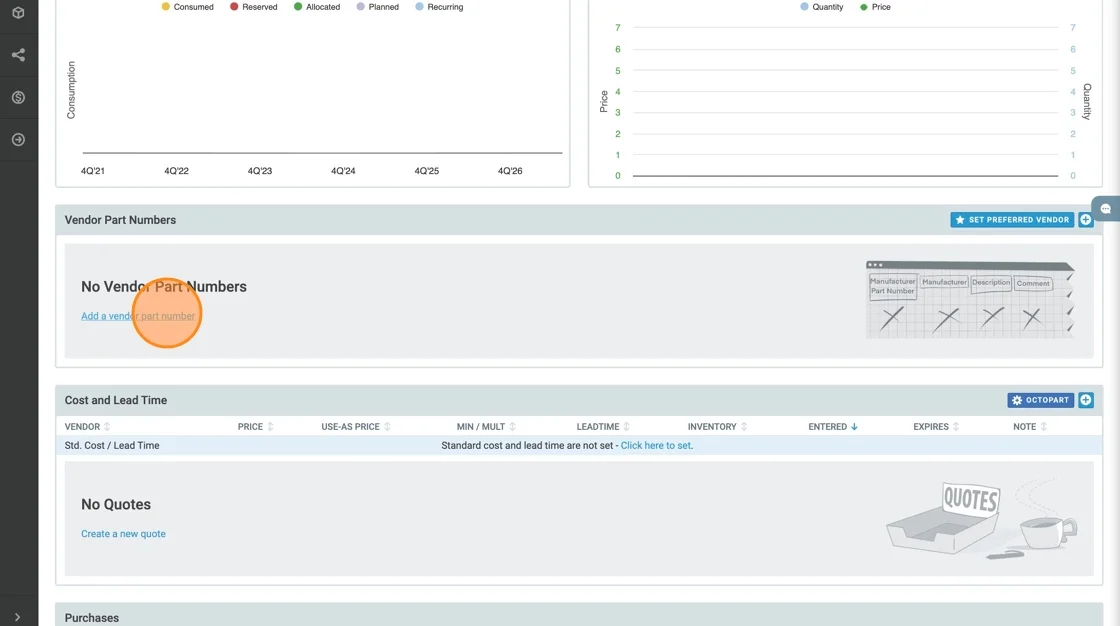Click plus icon in Vendor Part Numbers header

point(1086,220)
